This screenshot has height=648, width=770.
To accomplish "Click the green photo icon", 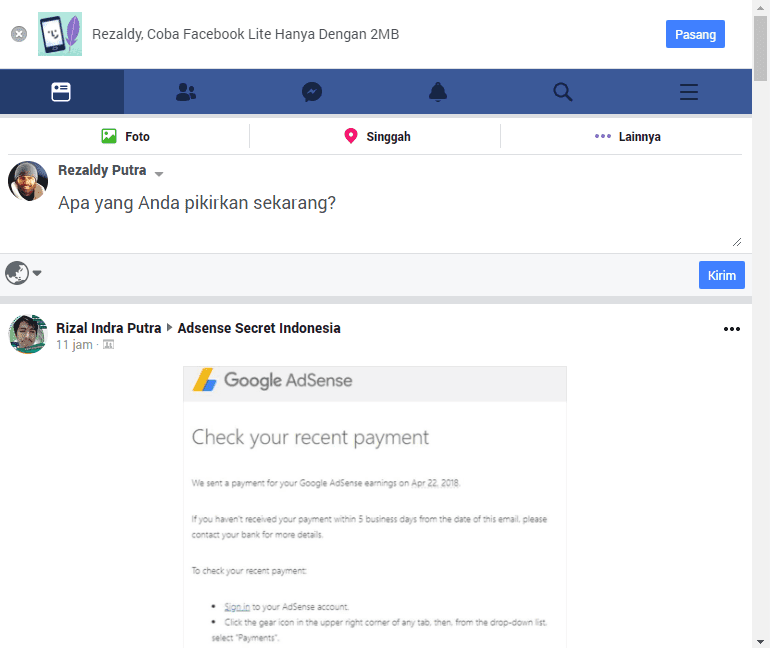I will pyautogui.click(x=109, y=136).
